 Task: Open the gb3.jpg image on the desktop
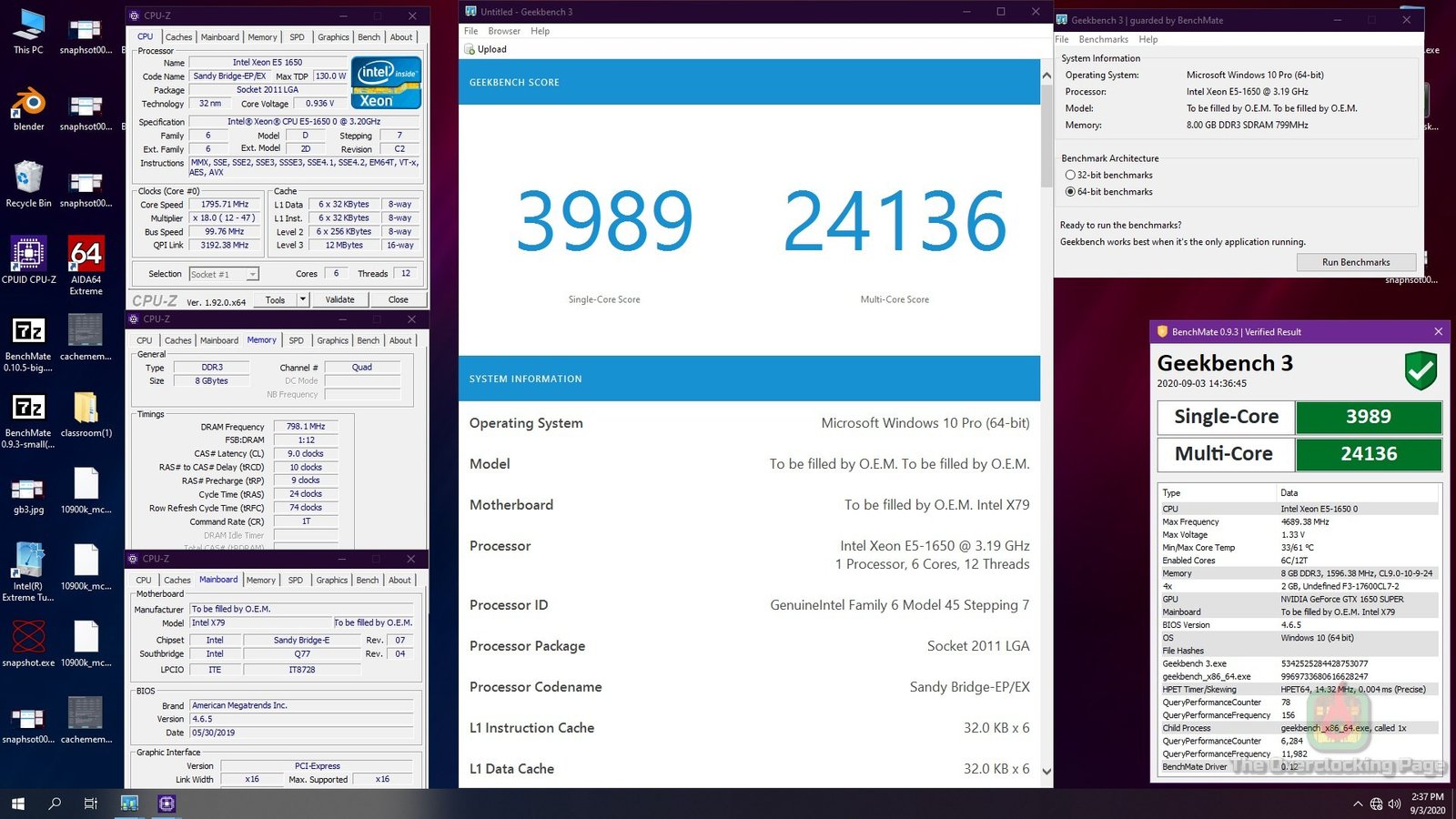pyautogui.click(x=27, y=491)
